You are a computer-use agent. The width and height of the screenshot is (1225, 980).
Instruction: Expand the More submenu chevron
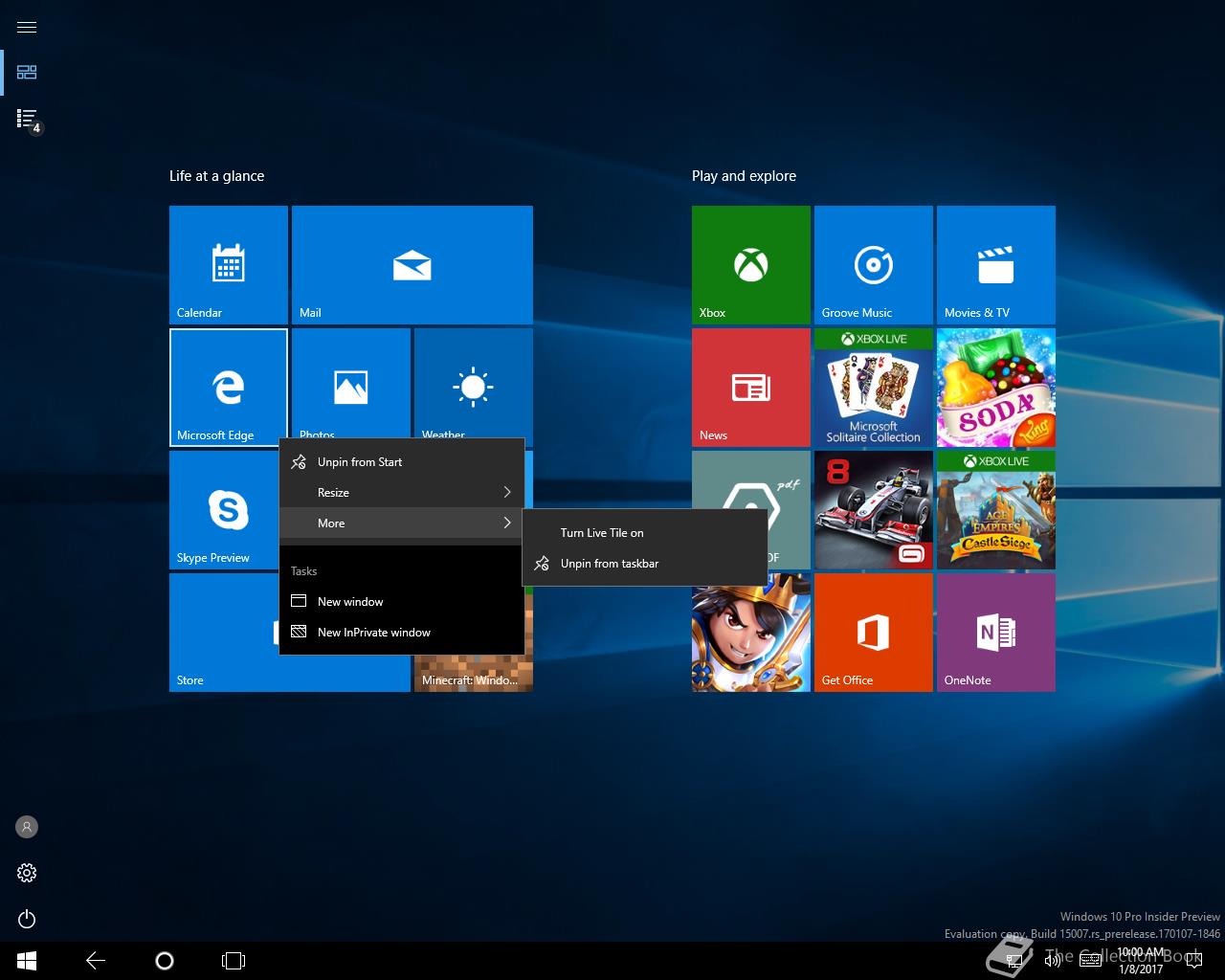pyautogui.click(x=507, y=523)
